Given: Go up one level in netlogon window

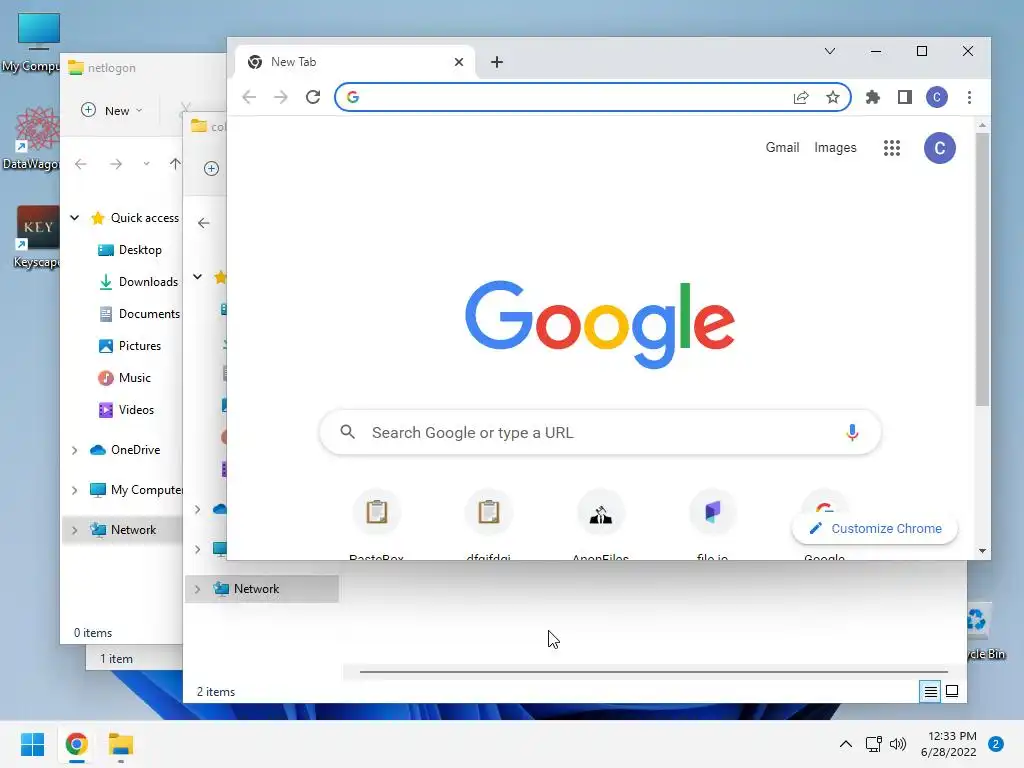Looking at the screenshot, I should 175,164.
